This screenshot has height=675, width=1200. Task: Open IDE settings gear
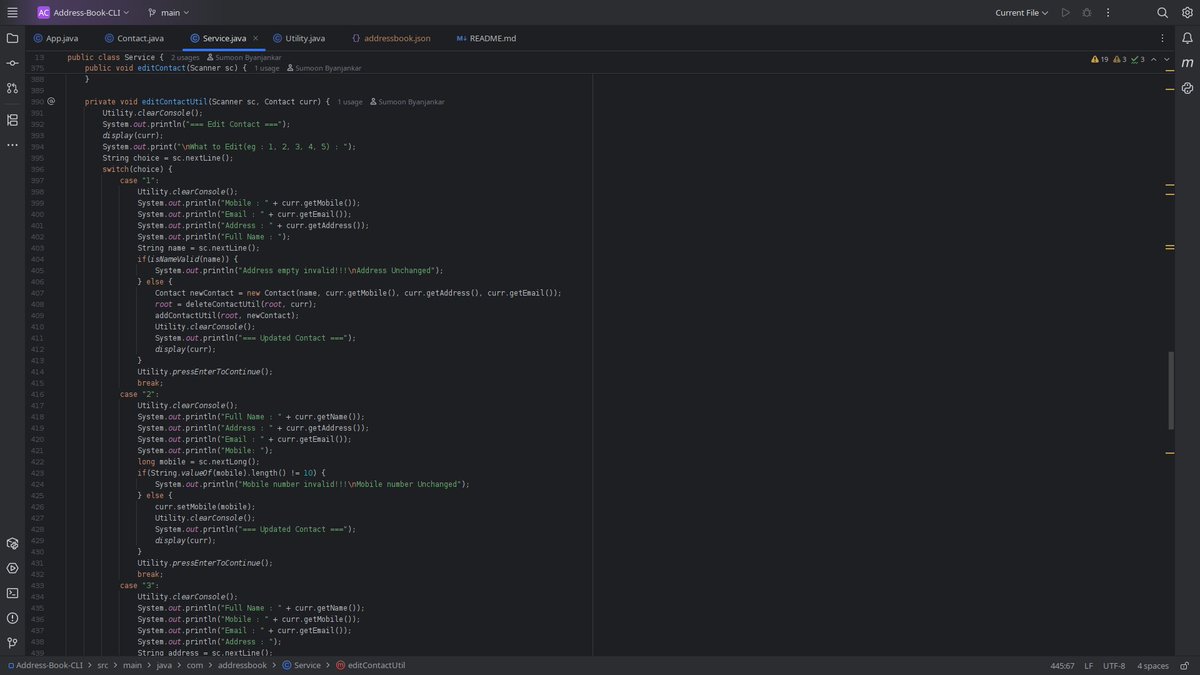[x=1187, y=12]
